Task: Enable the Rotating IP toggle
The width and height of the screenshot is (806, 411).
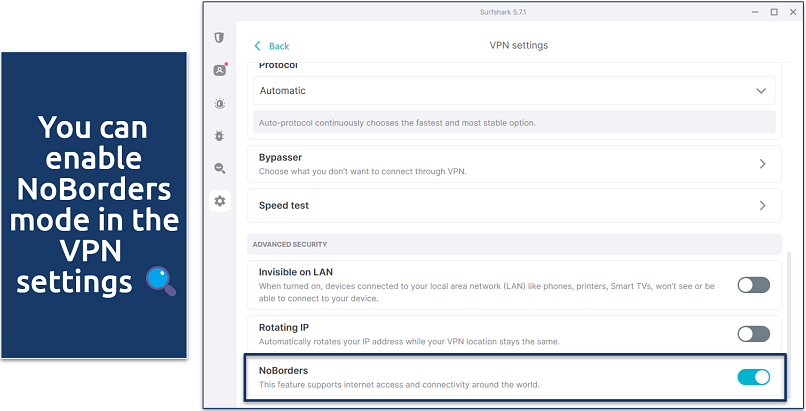Action: (754, 334)
